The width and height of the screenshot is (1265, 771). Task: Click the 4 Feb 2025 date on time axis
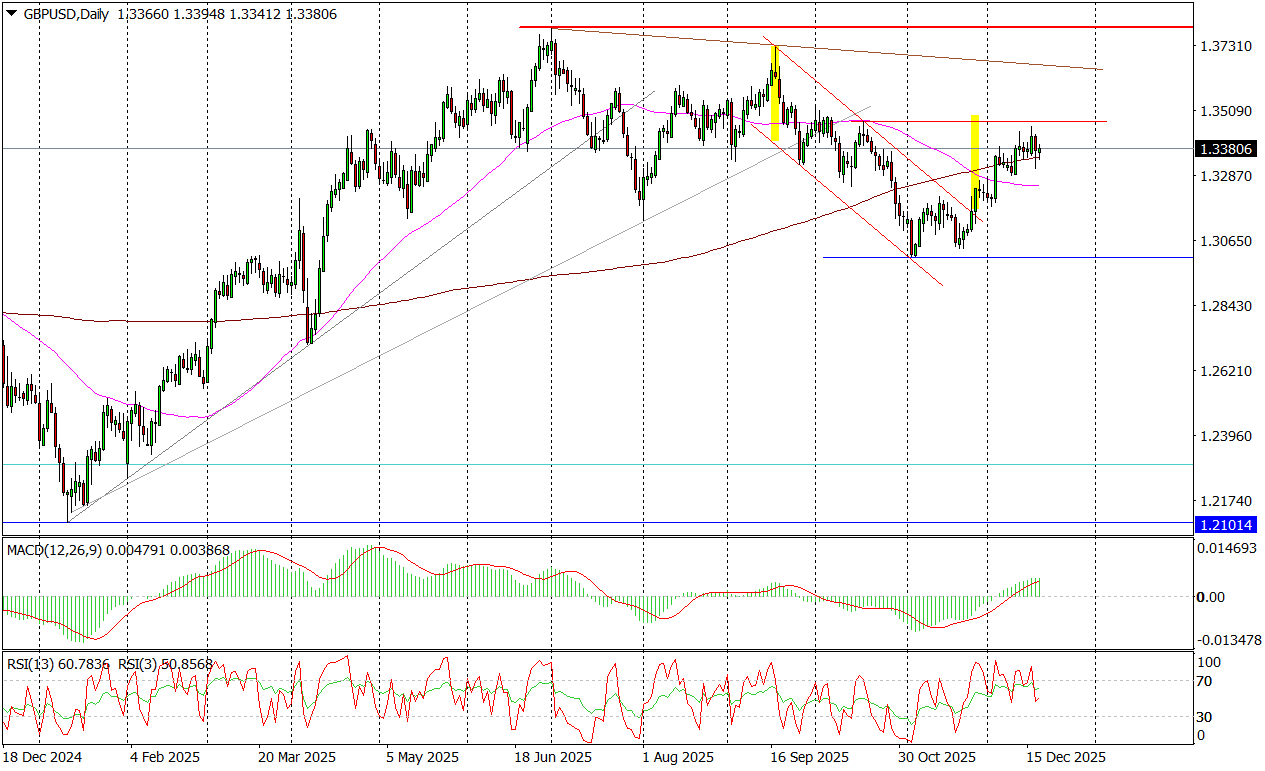click(x=165, y=756)
